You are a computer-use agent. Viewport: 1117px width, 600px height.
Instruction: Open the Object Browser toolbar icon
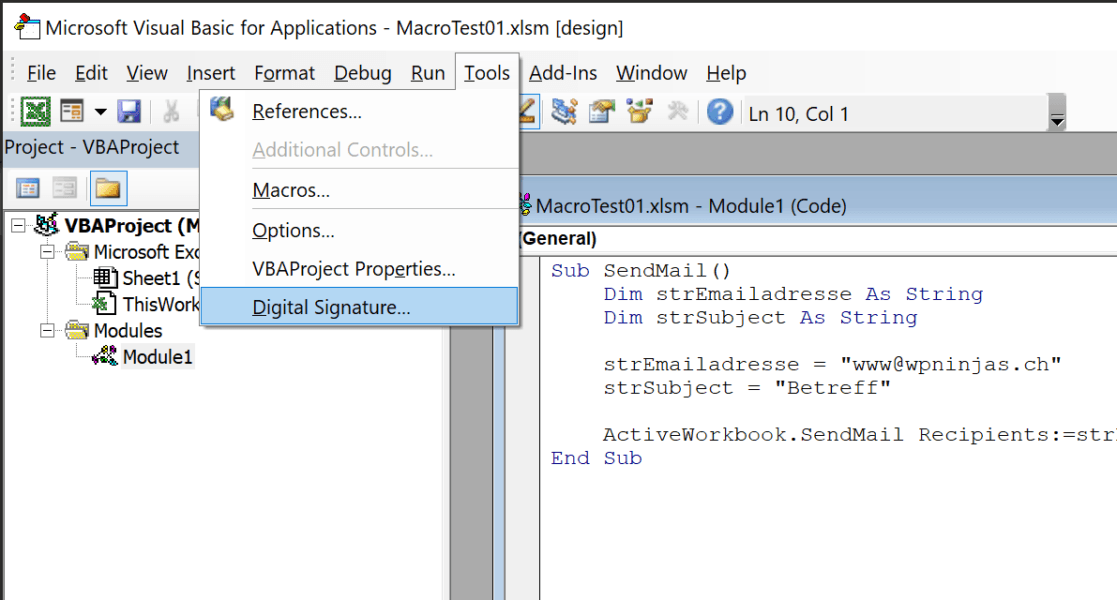[640, 112]
